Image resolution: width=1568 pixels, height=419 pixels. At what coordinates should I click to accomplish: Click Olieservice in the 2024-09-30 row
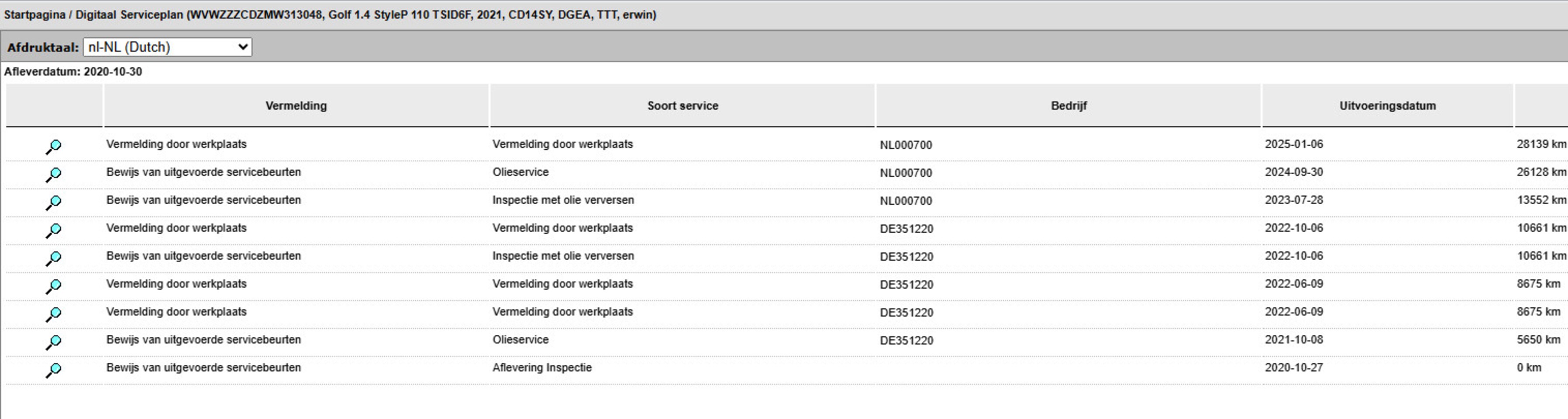[x=520, y=172]
